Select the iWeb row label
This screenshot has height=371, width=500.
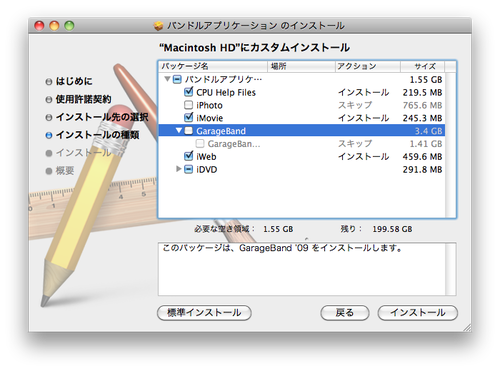pyautogui.click(x=206, y=157)
